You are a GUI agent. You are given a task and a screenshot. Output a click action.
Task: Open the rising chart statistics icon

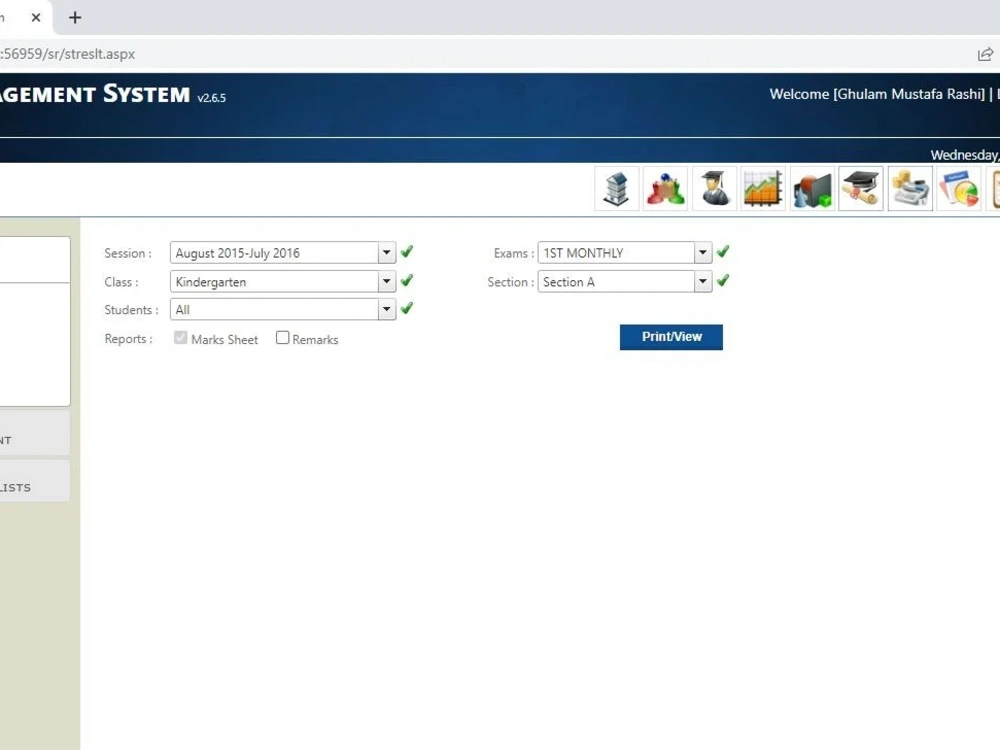tap(763, 189)
